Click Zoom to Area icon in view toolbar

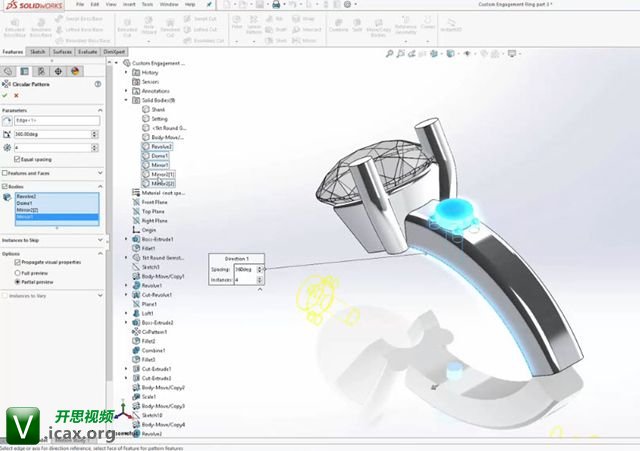[400, 53]
